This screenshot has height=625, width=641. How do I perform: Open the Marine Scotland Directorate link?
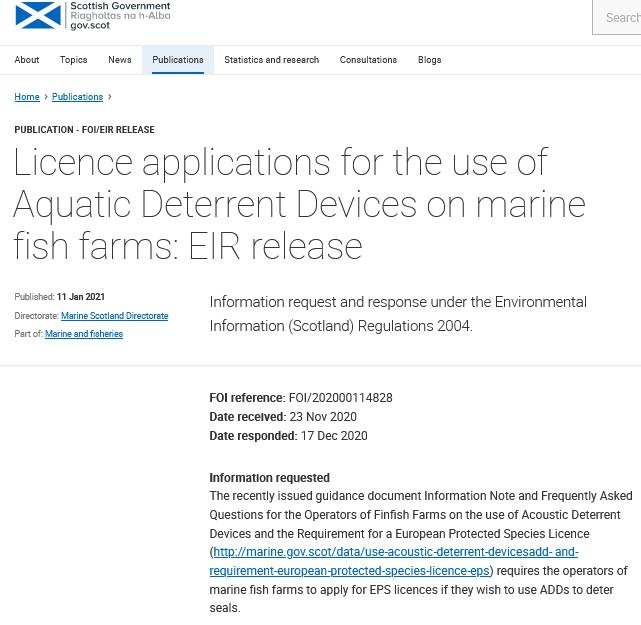click(x=114, y=316)
